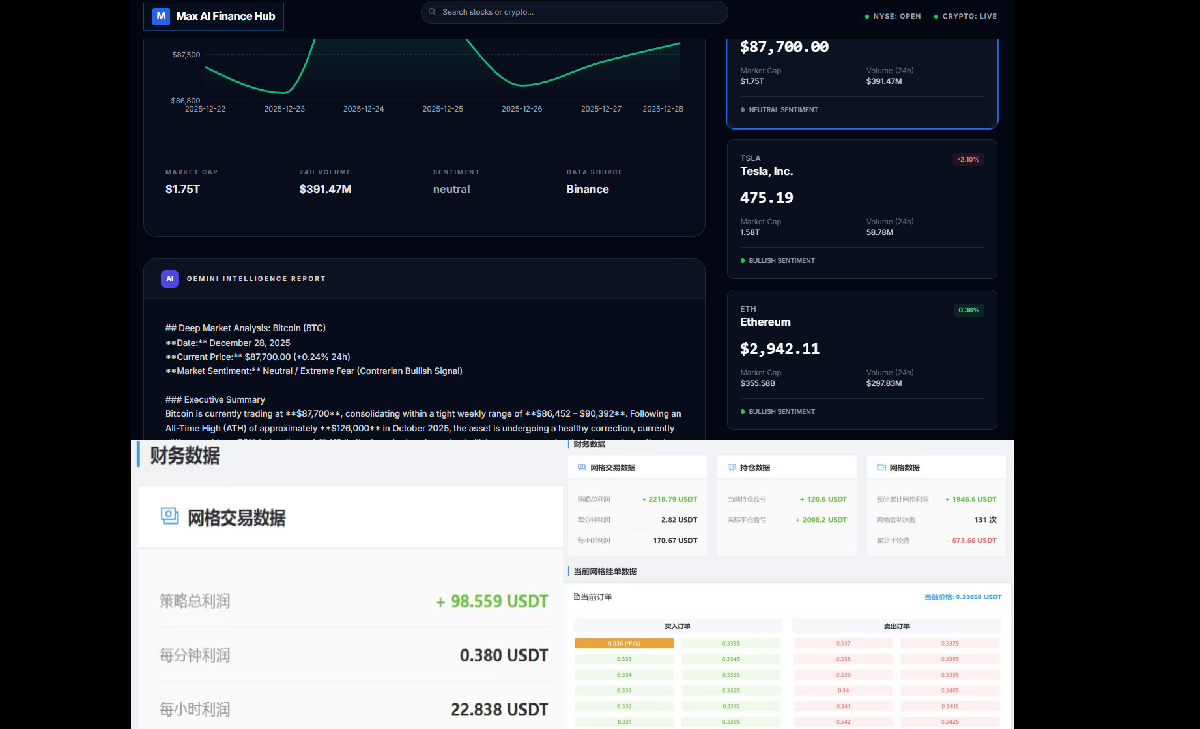Click the neutral sentiment dot on BTC card

pyautogui.click(x=743, y=110)
